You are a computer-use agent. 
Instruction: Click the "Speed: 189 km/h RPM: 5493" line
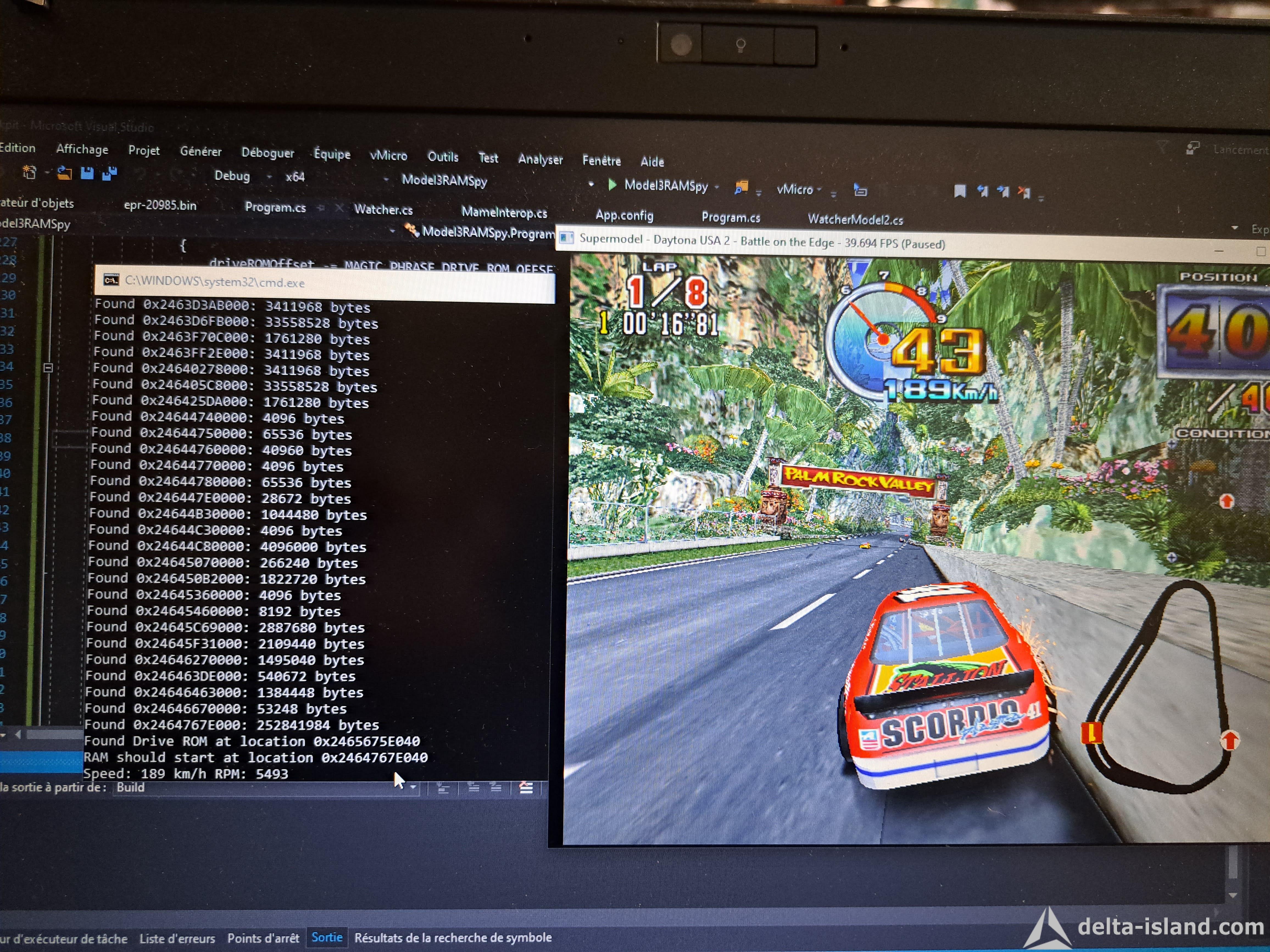186,774
